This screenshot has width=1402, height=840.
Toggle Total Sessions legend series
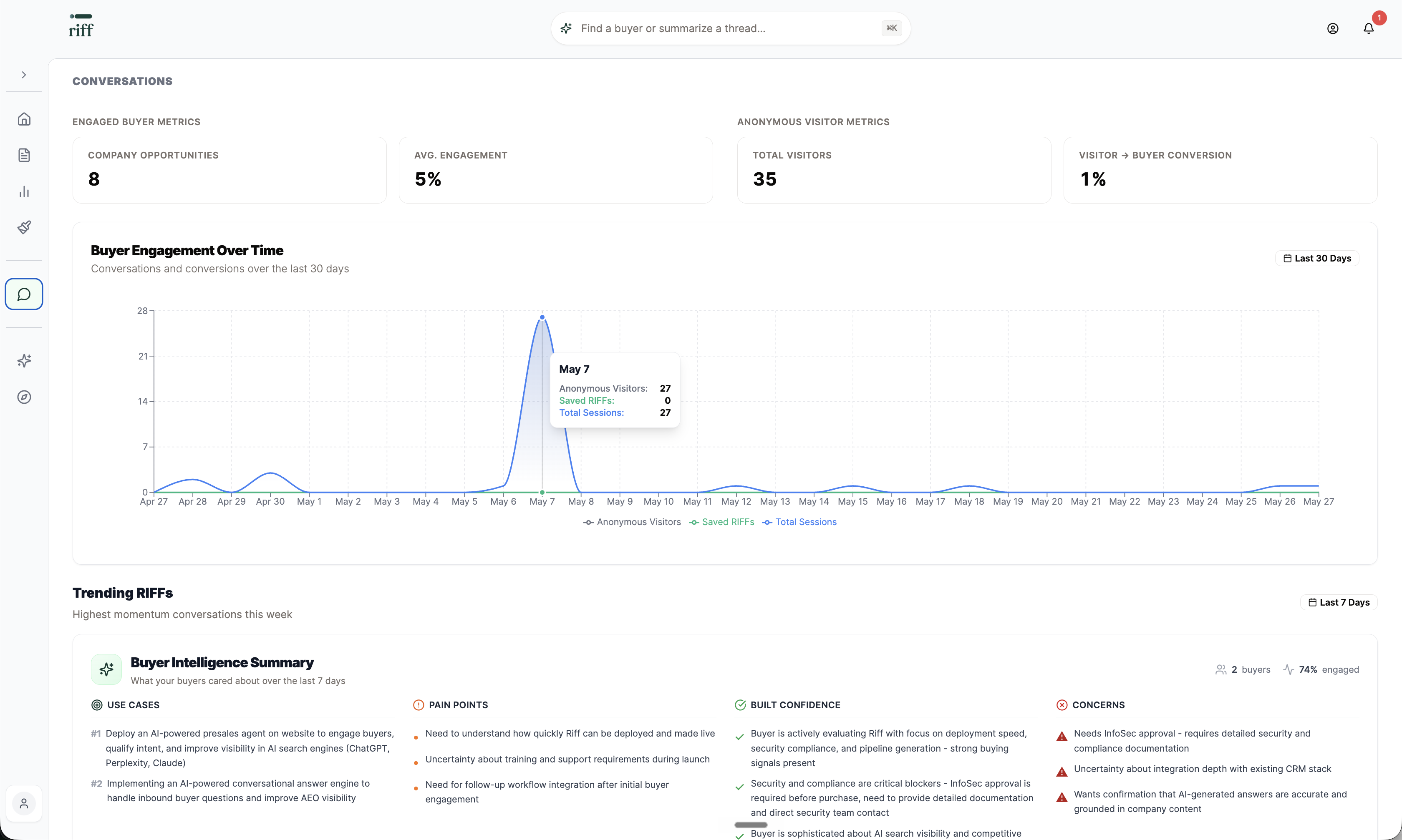(799, 522)
